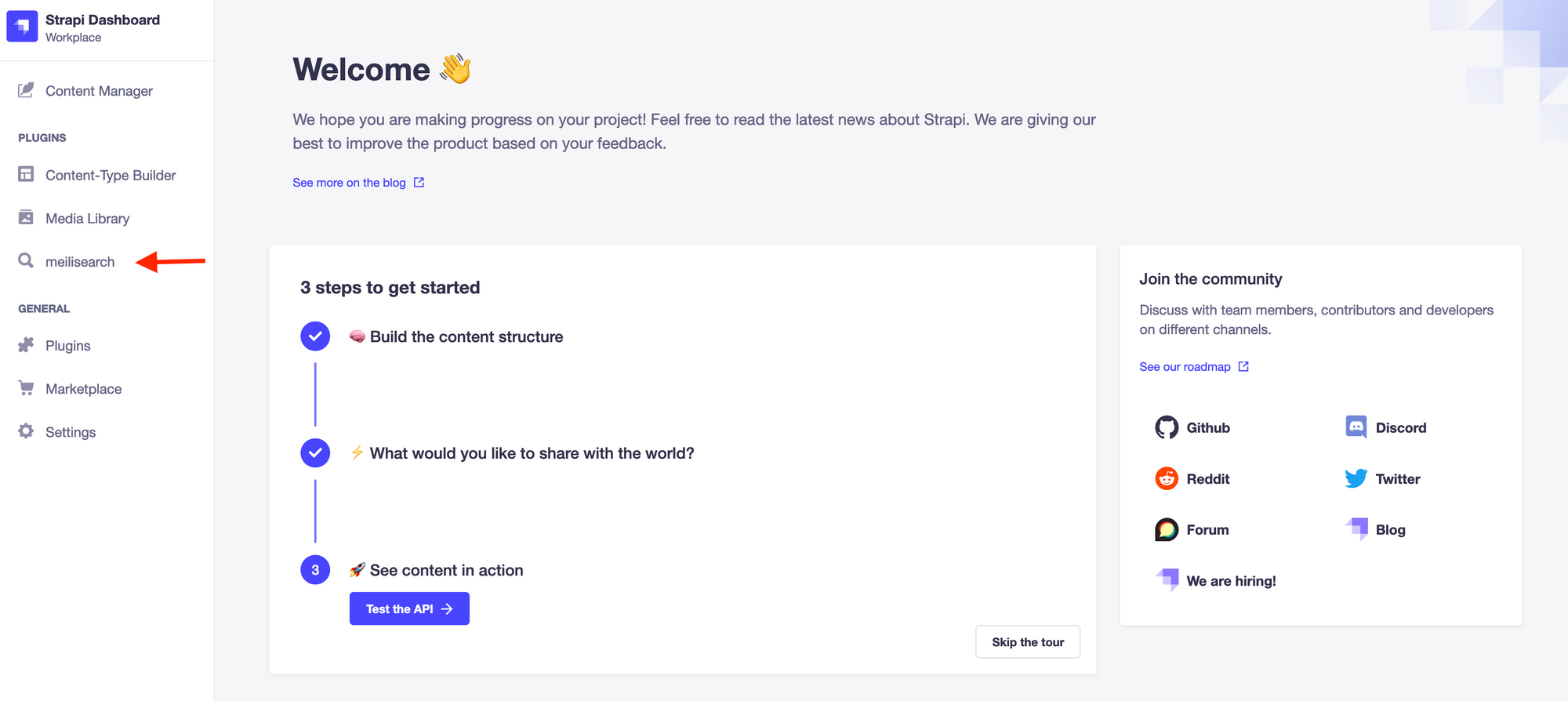Click the Media Library picture icon
1568x701 pixels.
26,217
